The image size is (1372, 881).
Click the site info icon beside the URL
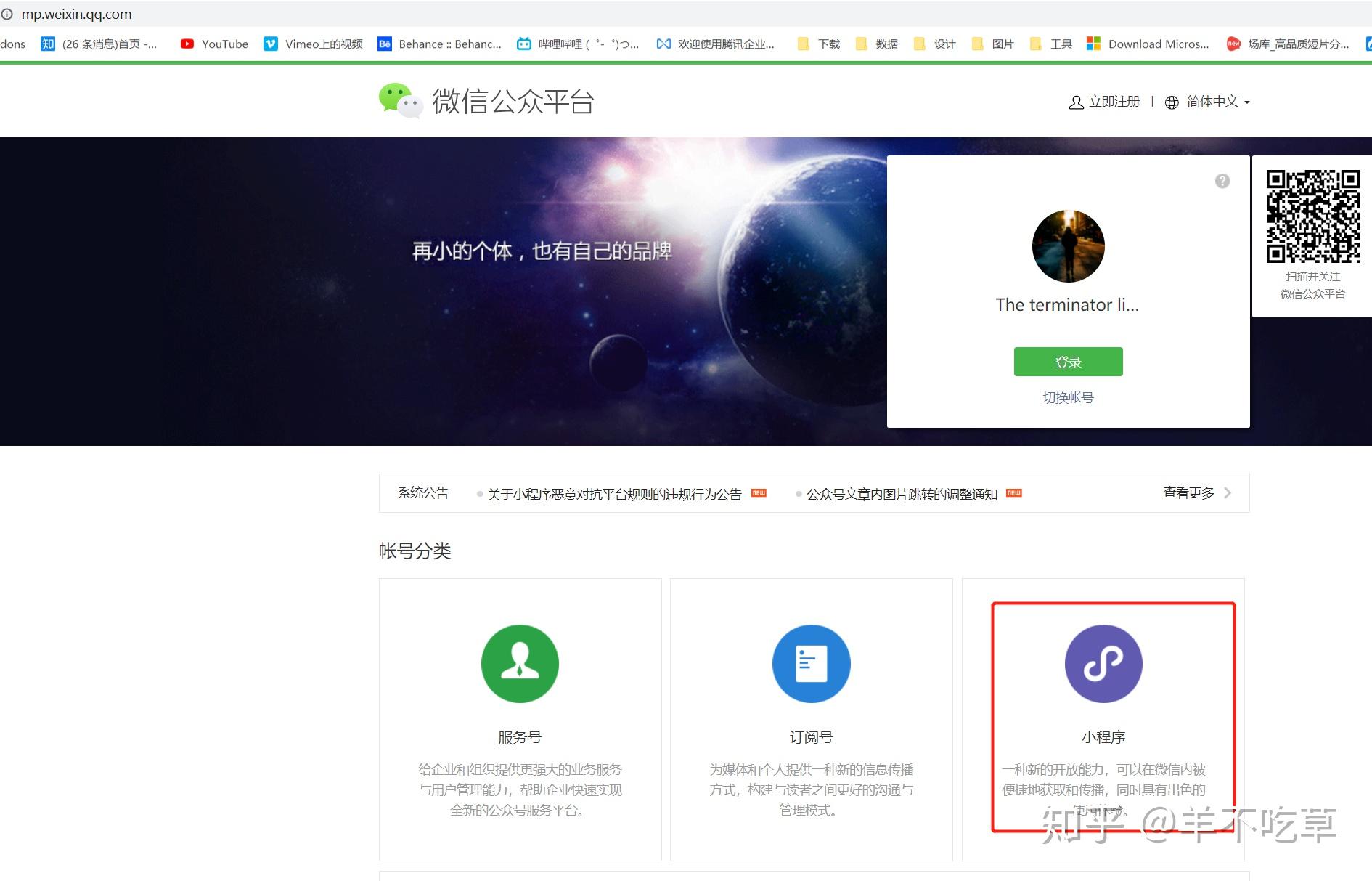tap(7, 15)
